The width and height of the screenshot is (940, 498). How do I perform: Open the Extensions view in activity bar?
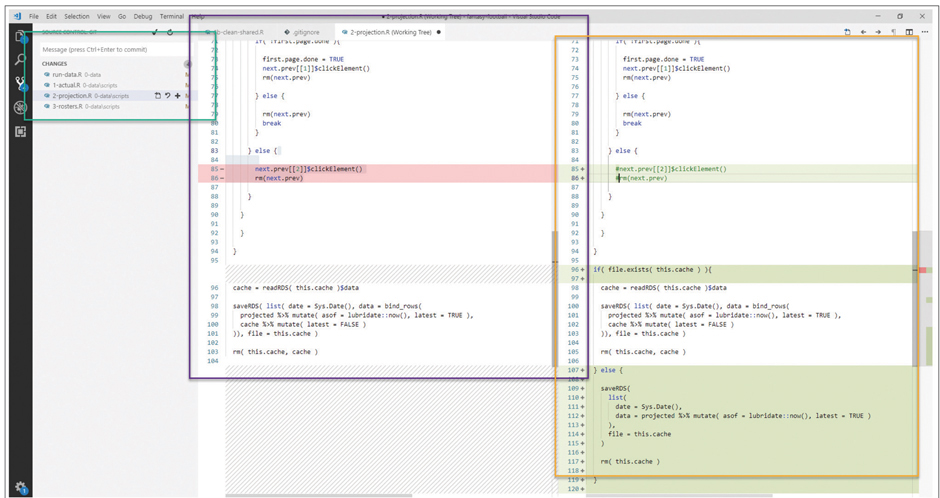(x=20, y=132)
